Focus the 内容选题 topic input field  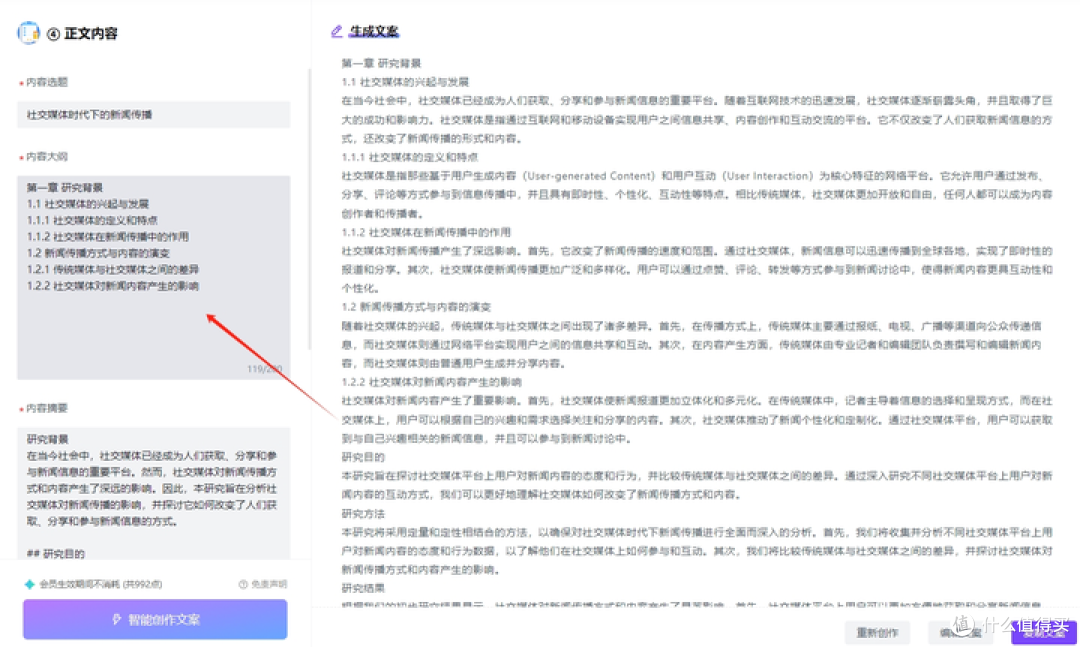coord(154,114)
